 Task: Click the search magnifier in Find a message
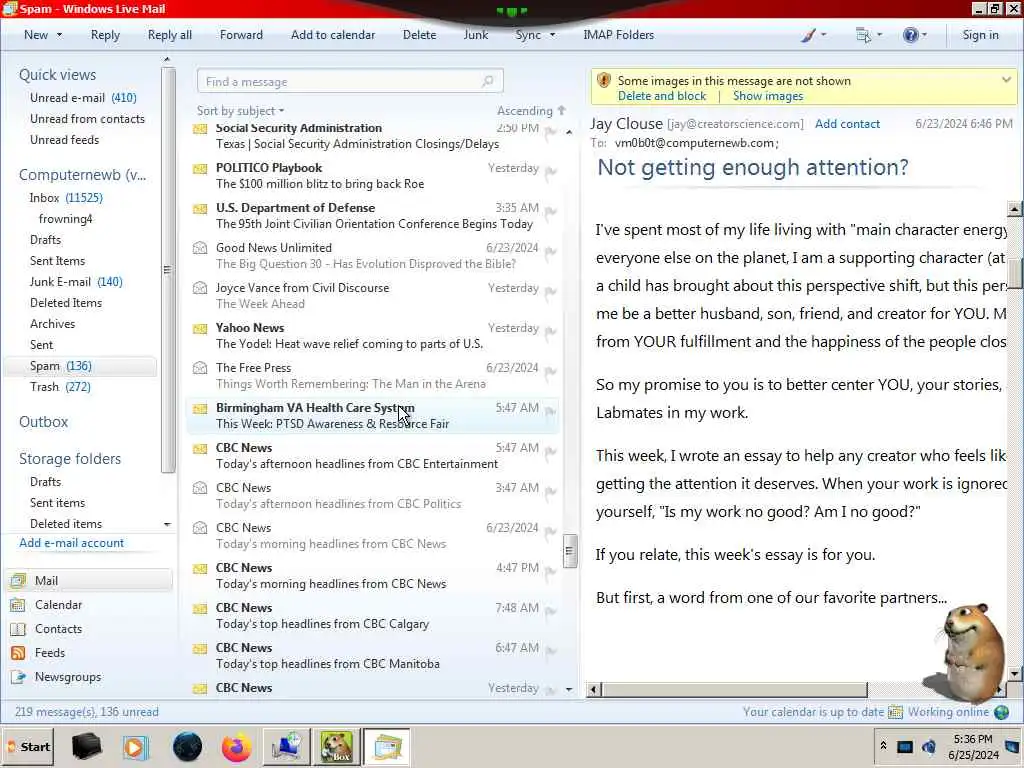488,81
